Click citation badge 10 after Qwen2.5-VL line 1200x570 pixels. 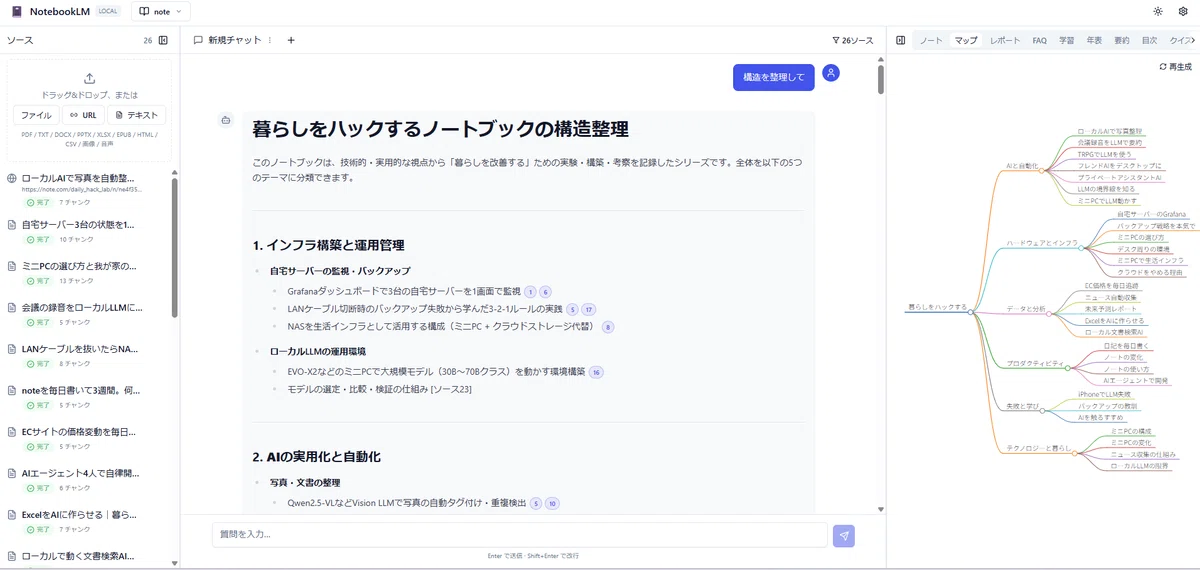coord(552,503)
